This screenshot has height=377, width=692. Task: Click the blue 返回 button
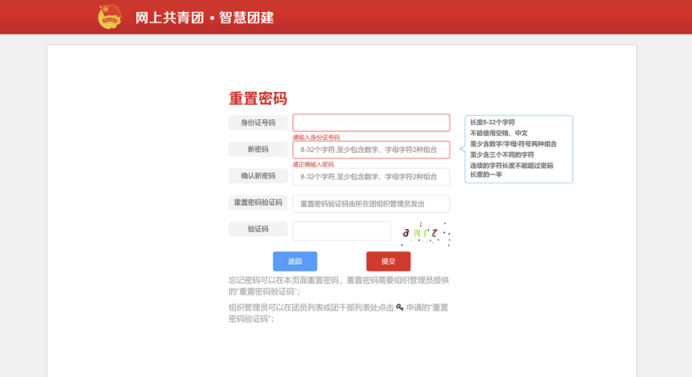point(295,261)
